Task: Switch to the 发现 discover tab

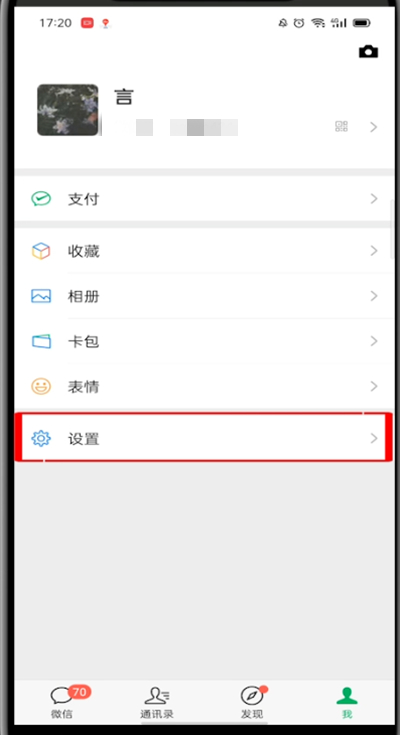Action: pyautogui.click(x=252, y=702)
